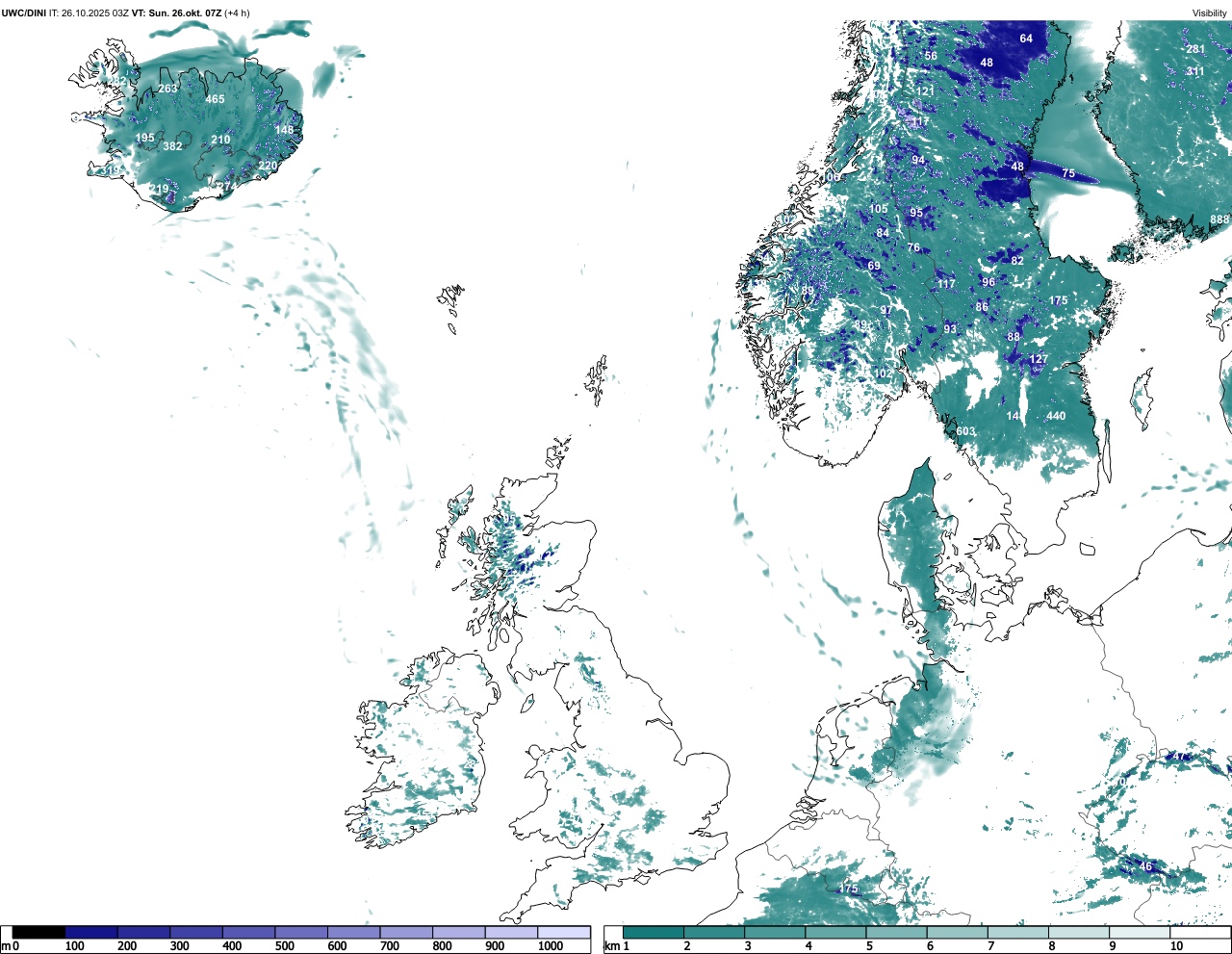Click the '56' value over northern Norway
The image size is (1232, 954).
pos(931,56)
